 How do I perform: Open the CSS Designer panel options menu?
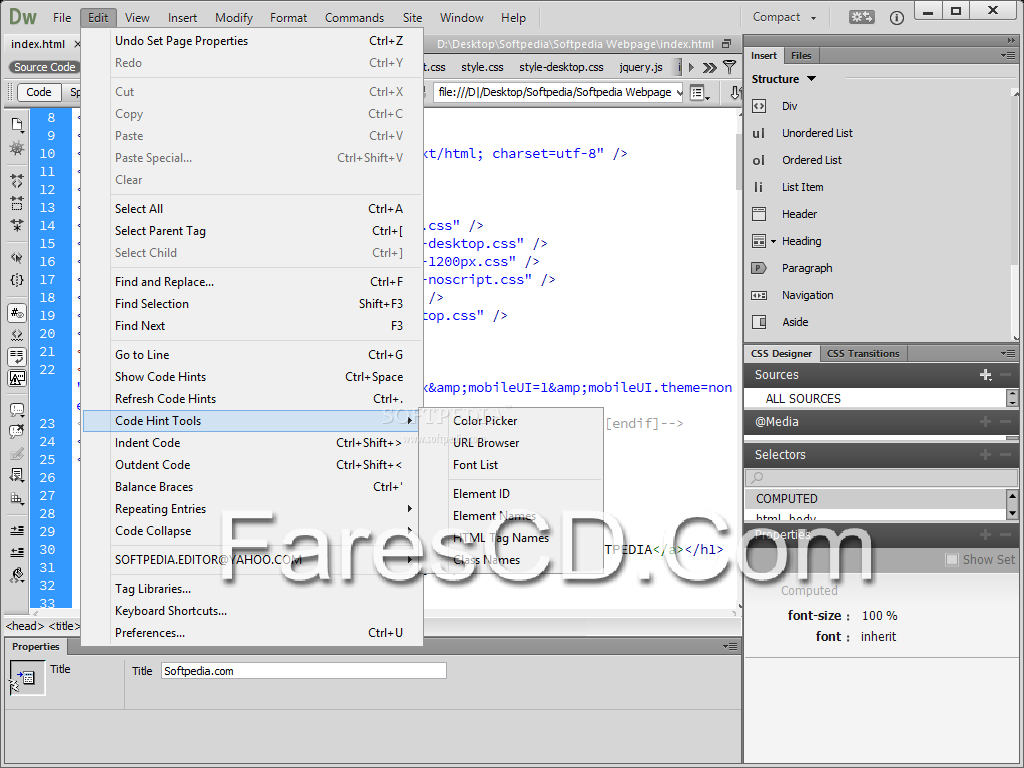pos(1008,353)
